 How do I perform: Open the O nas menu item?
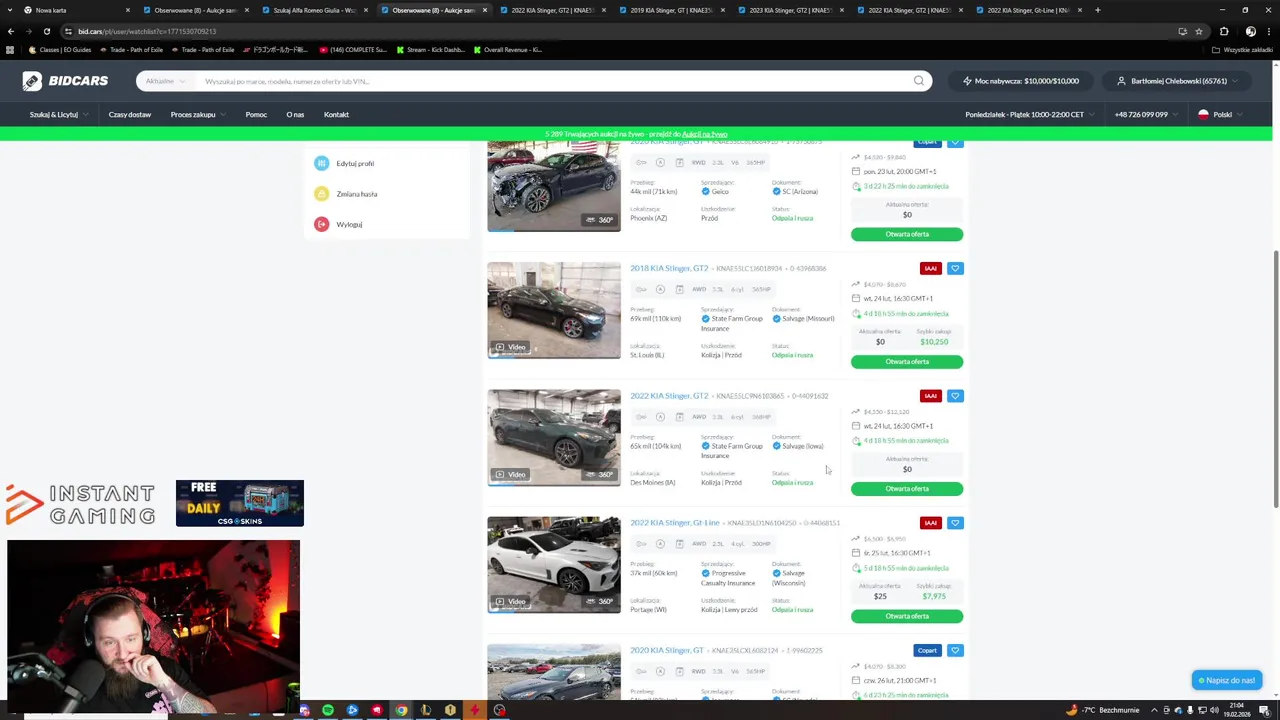click(295, 114)
